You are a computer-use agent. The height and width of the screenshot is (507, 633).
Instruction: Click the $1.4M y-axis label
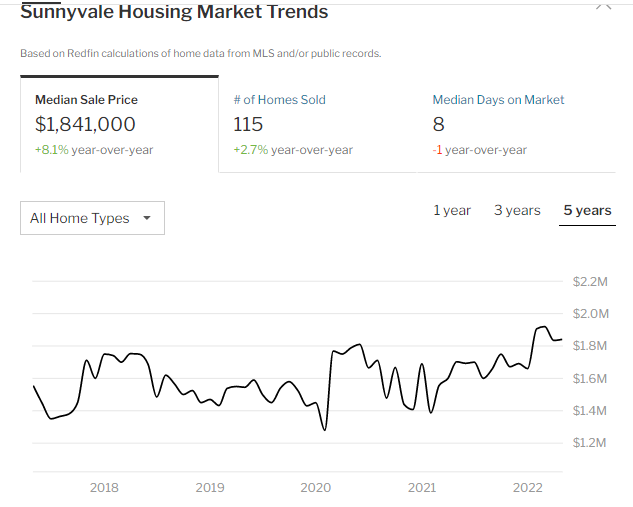590,411
